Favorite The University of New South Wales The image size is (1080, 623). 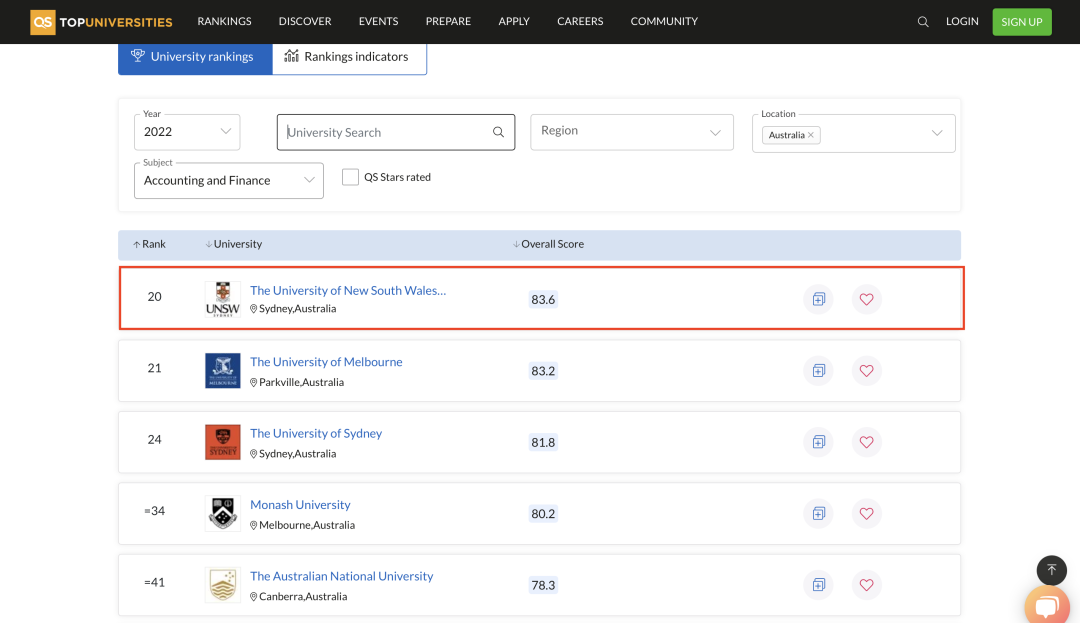point(866,299)
